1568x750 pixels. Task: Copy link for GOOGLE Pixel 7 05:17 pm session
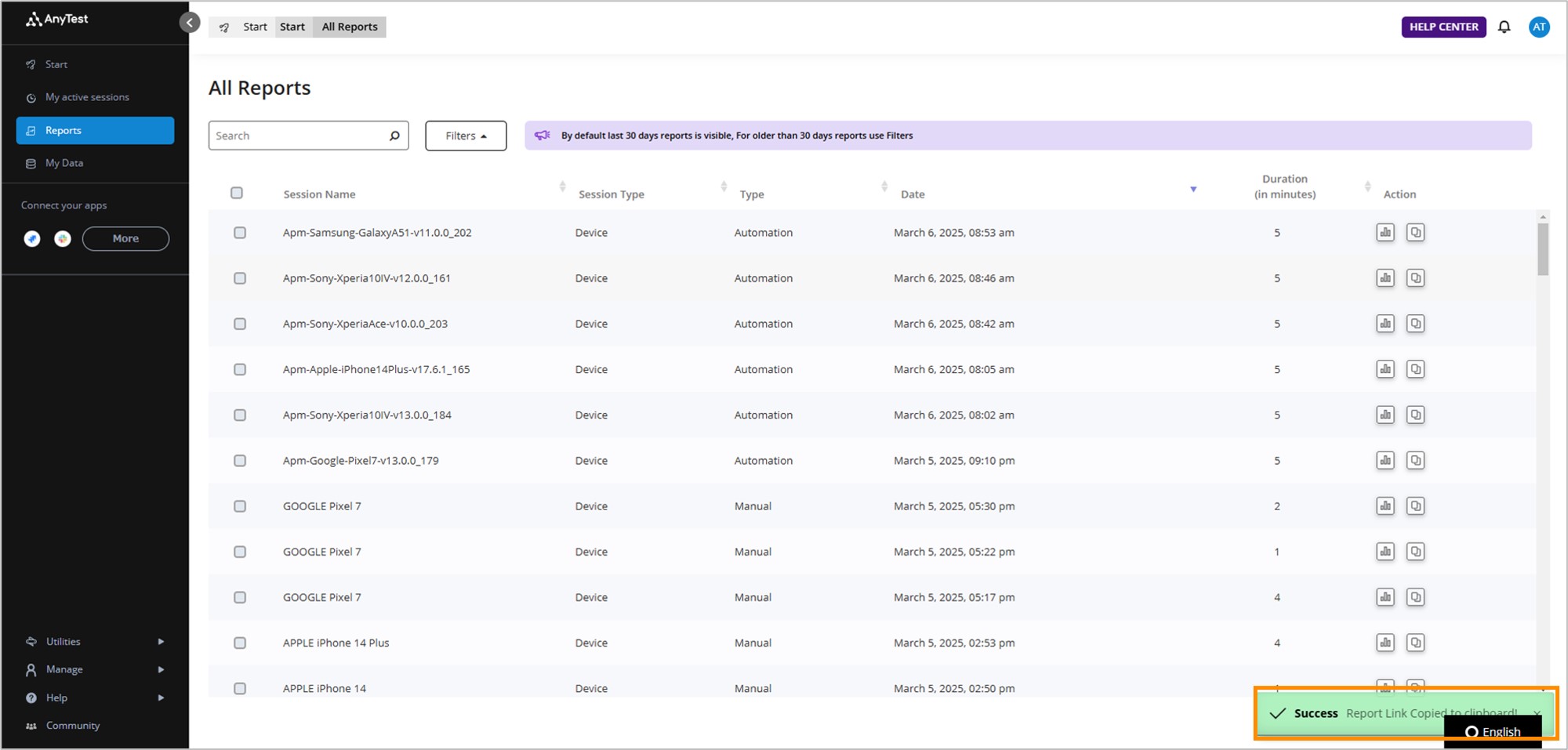(x=1415, y=597)
